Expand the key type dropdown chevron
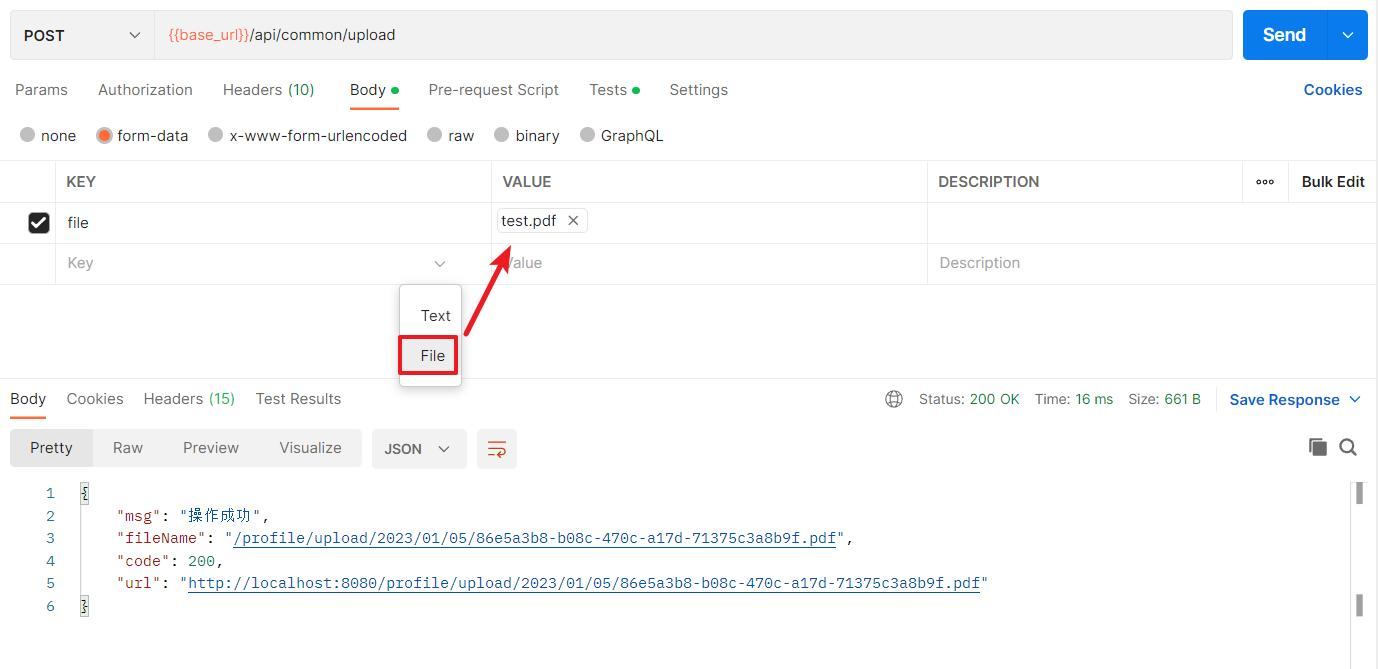The image size is (1378, 669). pos(440,264)
